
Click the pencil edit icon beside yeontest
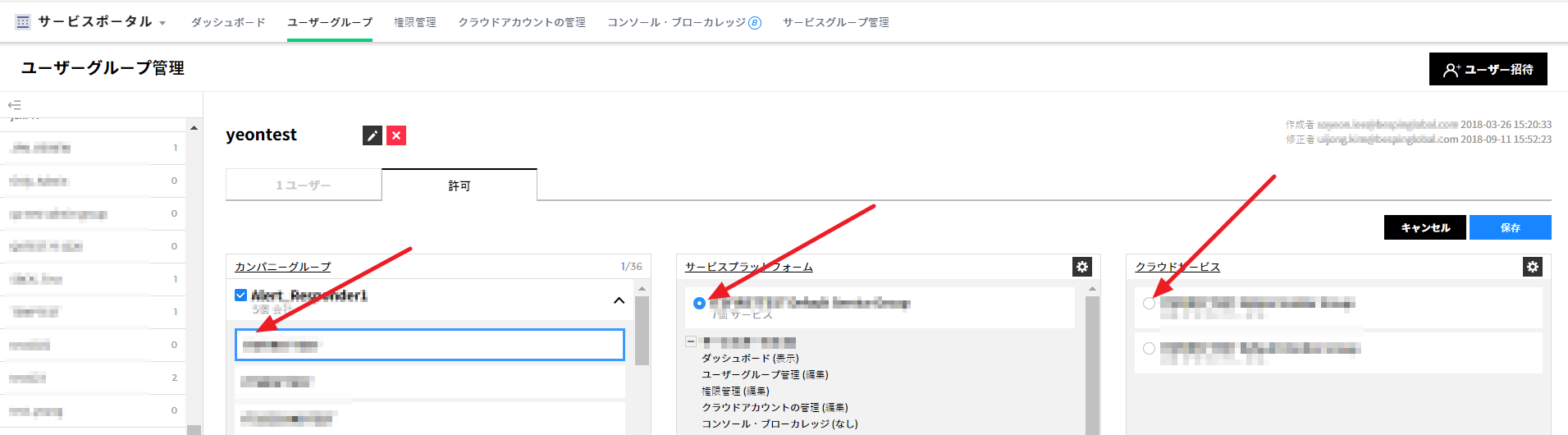click(373, 135)
